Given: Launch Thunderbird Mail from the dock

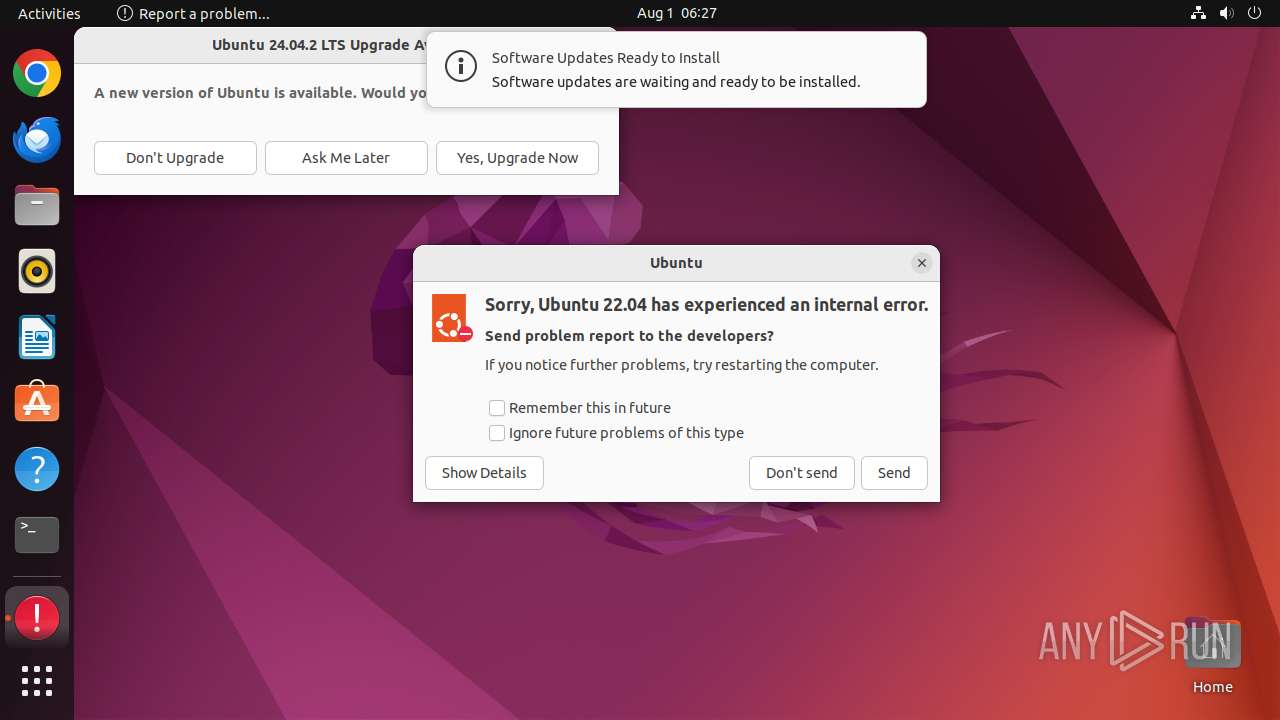Looking at the screenshot, I should click(37, 140).
